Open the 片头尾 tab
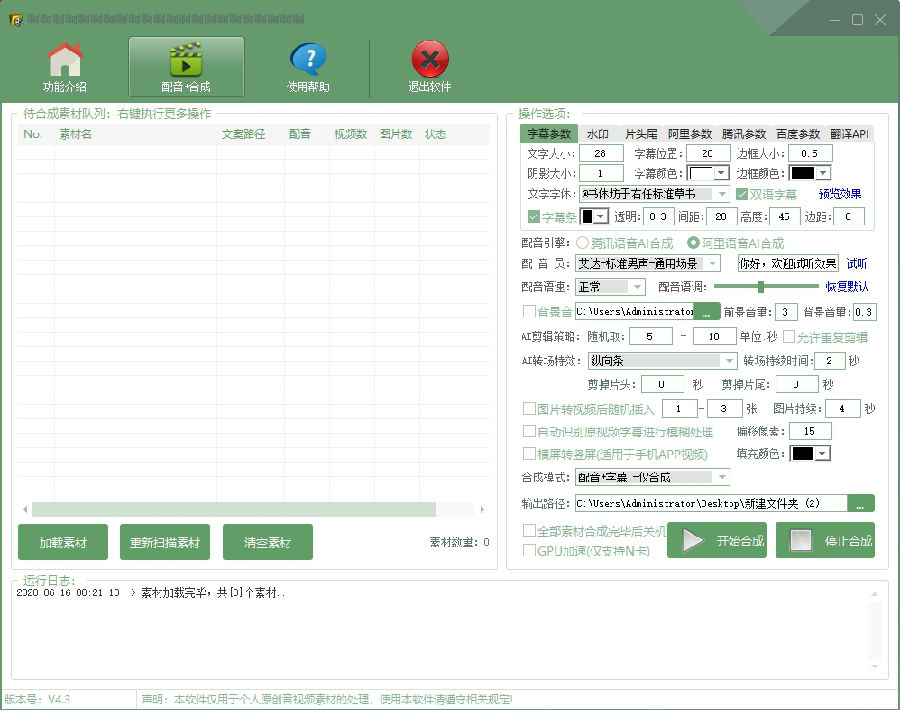 point(641,134)
